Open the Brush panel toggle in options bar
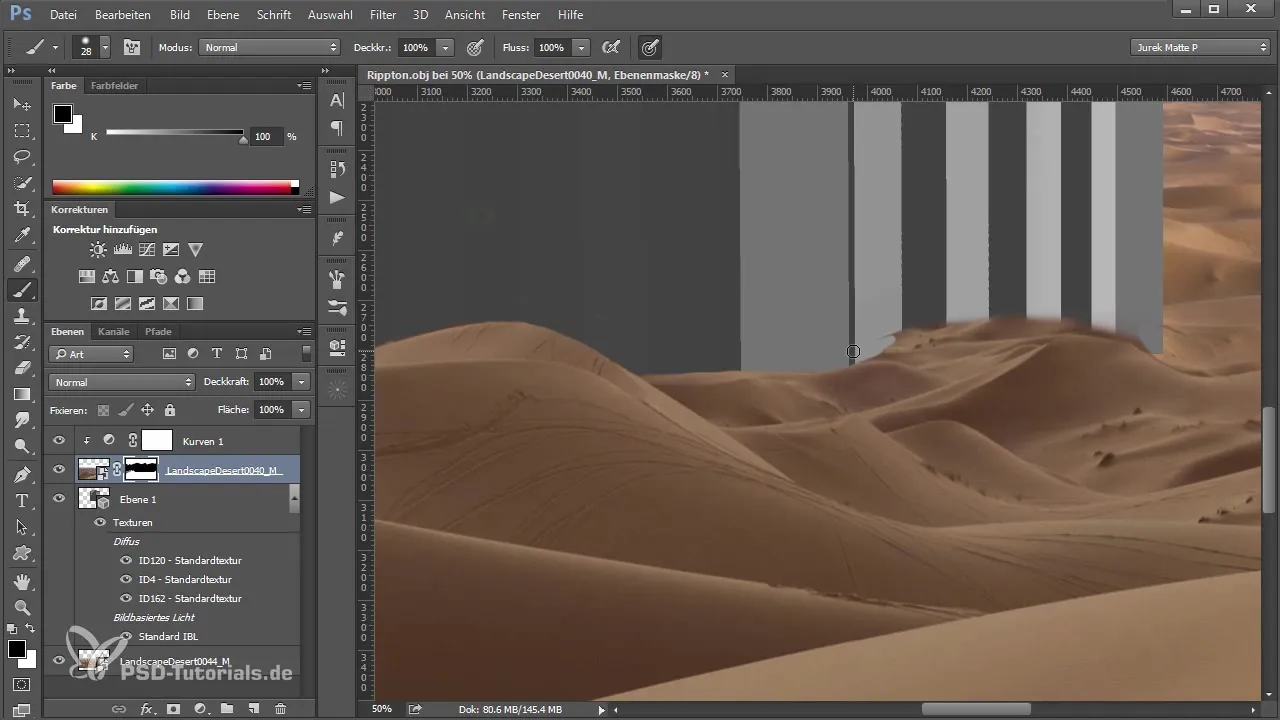 (x=131, y=47)
